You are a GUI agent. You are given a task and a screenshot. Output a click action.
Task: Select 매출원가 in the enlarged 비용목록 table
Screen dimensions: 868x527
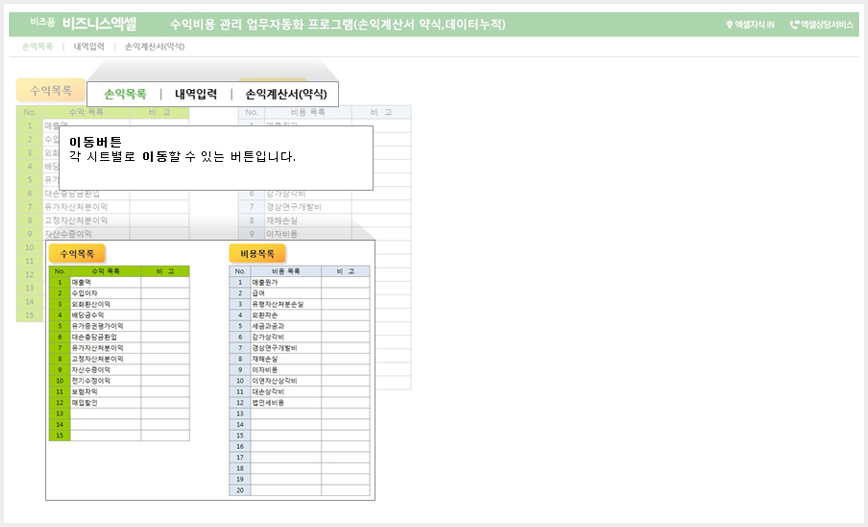point(286,282)
